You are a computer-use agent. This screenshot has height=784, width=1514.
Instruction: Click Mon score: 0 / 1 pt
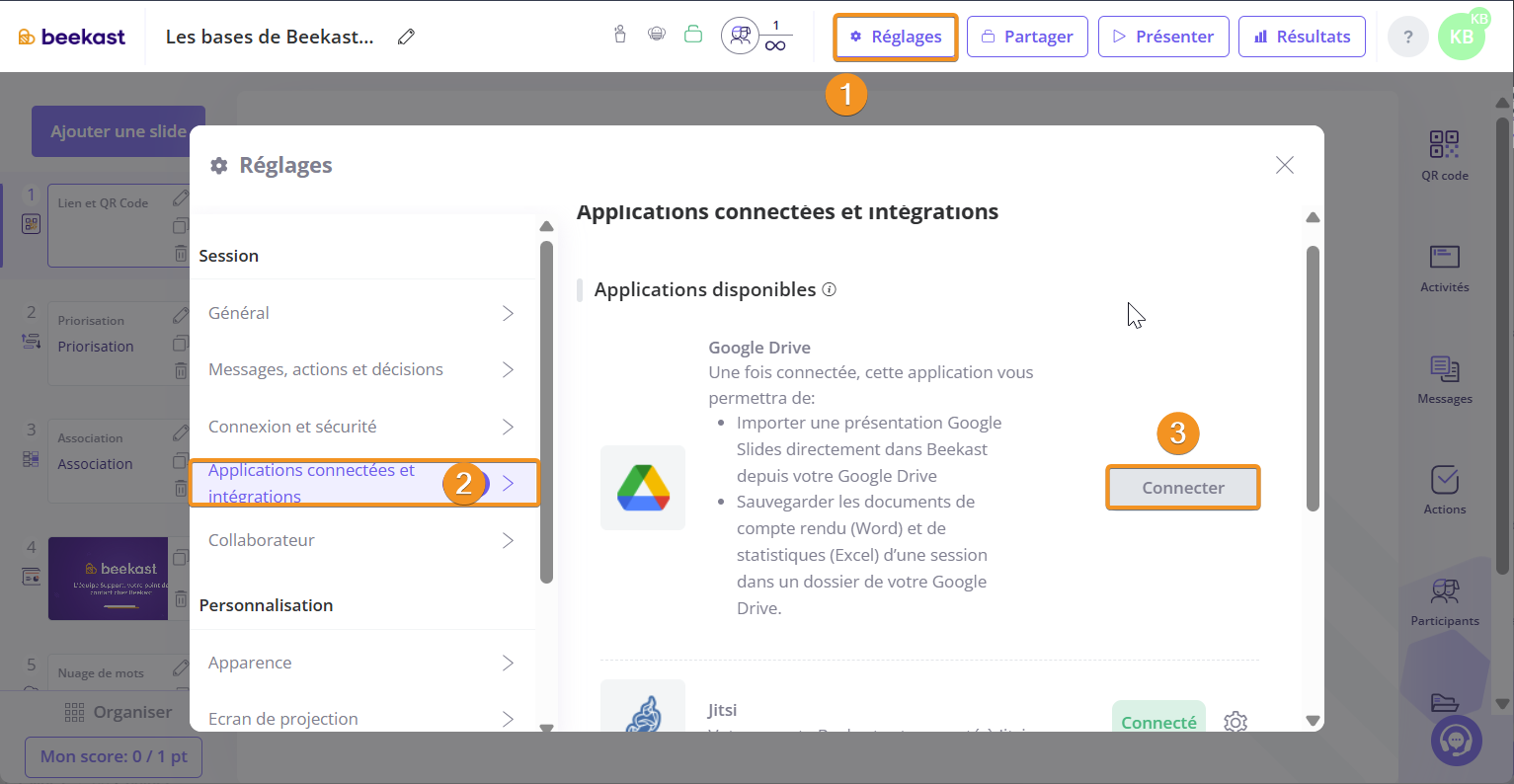click(114, 756)
